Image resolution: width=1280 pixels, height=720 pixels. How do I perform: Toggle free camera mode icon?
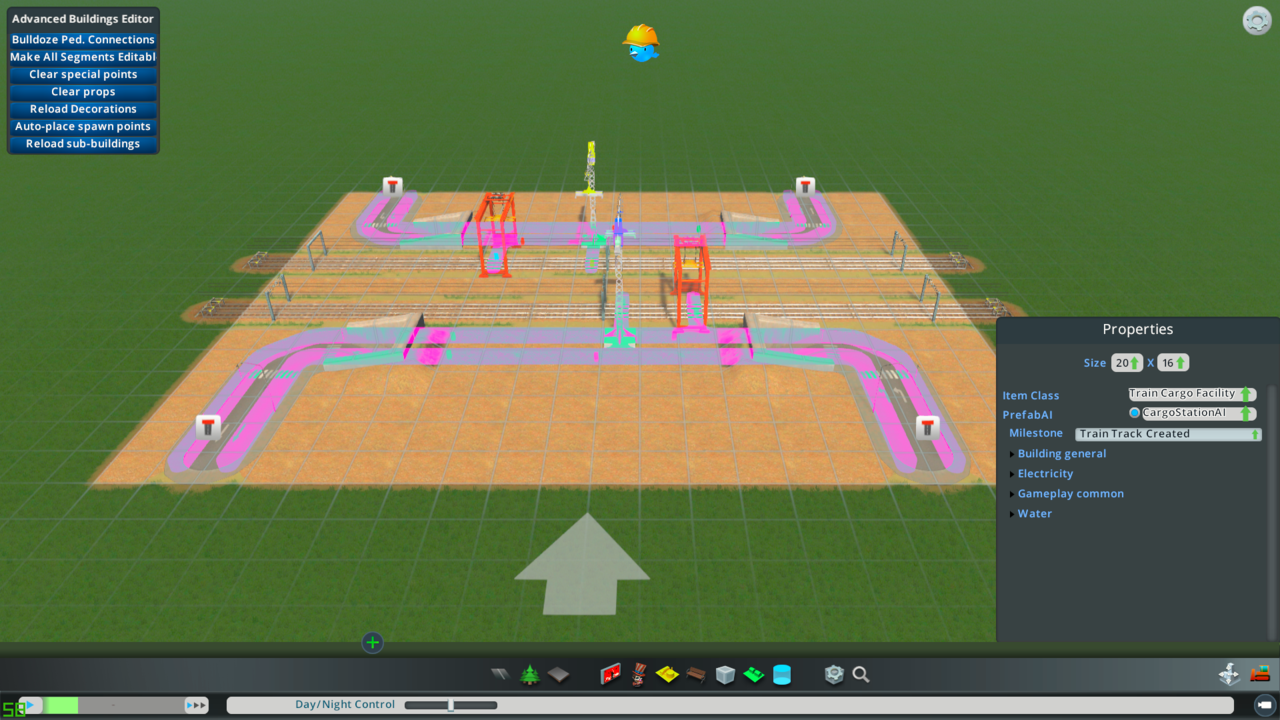click(x=1265, y=705)
